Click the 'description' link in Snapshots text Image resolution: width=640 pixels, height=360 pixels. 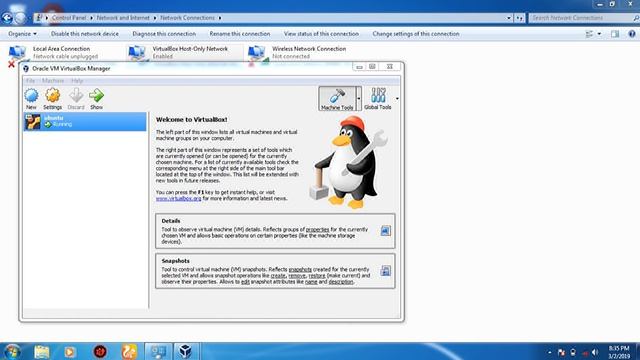(341, 282)
